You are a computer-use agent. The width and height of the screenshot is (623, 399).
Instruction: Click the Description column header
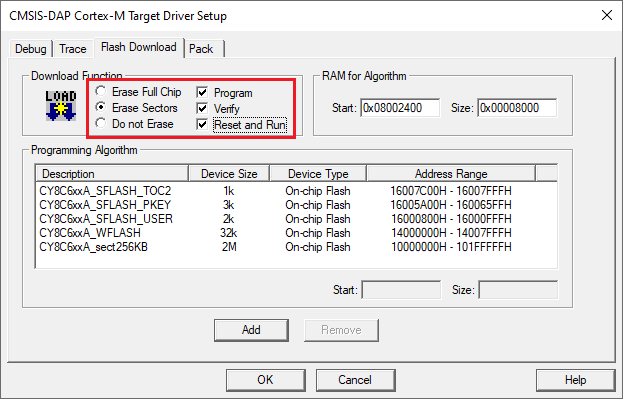tap(112, 174)
